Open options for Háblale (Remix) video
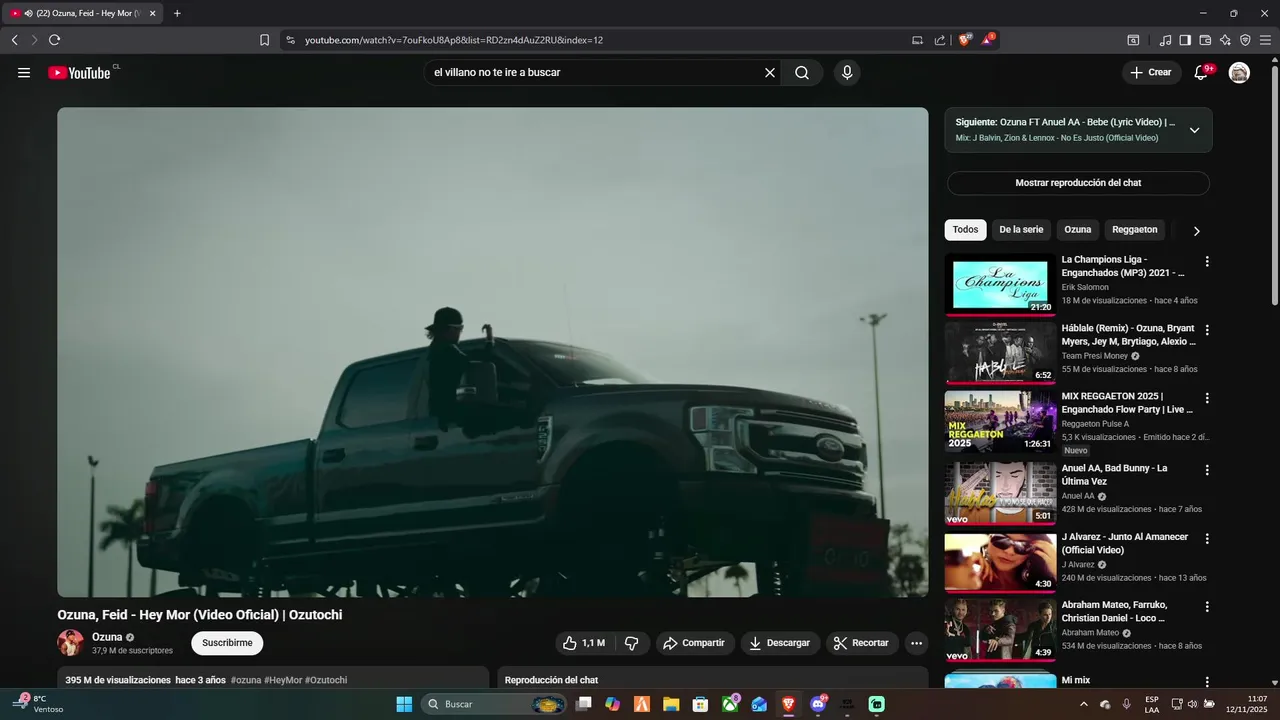This screenshot has height=720, width=1280. pos(1207,329)
